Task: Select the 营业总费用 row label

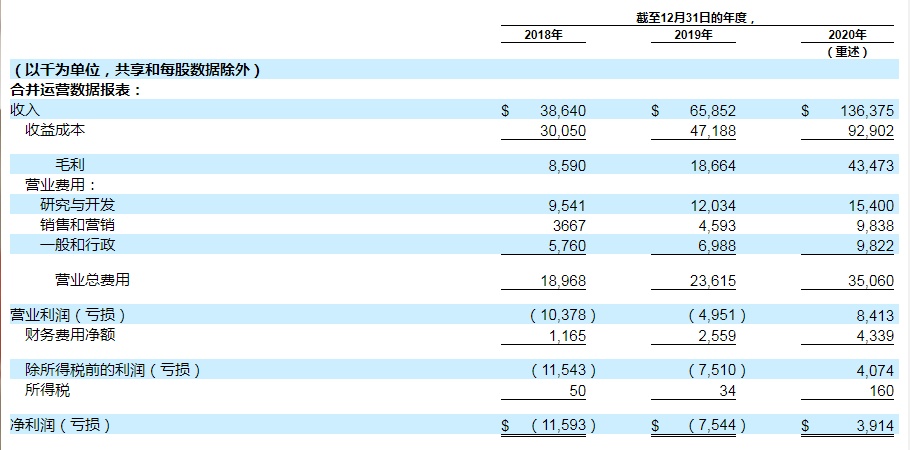Action: [x=92, y=279]
